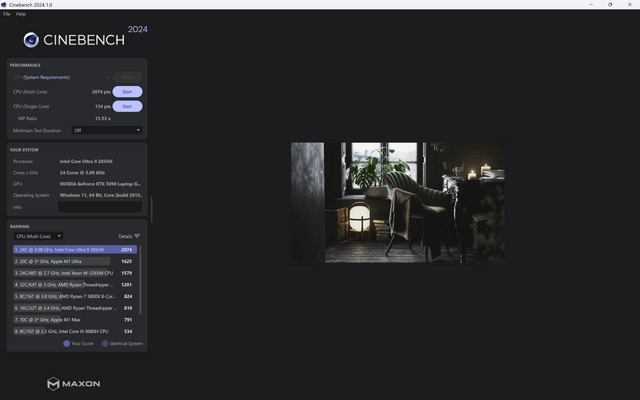Start the CPU Single Core test
640x400 pixels.
tap(127, 107)
